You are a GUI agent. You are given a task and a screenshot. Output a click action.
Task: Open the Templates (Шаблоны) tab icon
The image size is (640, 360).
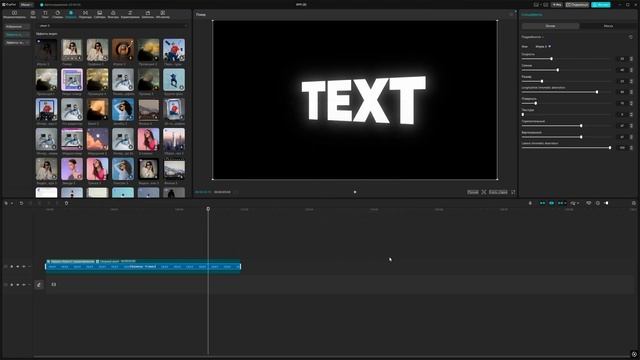148,13
